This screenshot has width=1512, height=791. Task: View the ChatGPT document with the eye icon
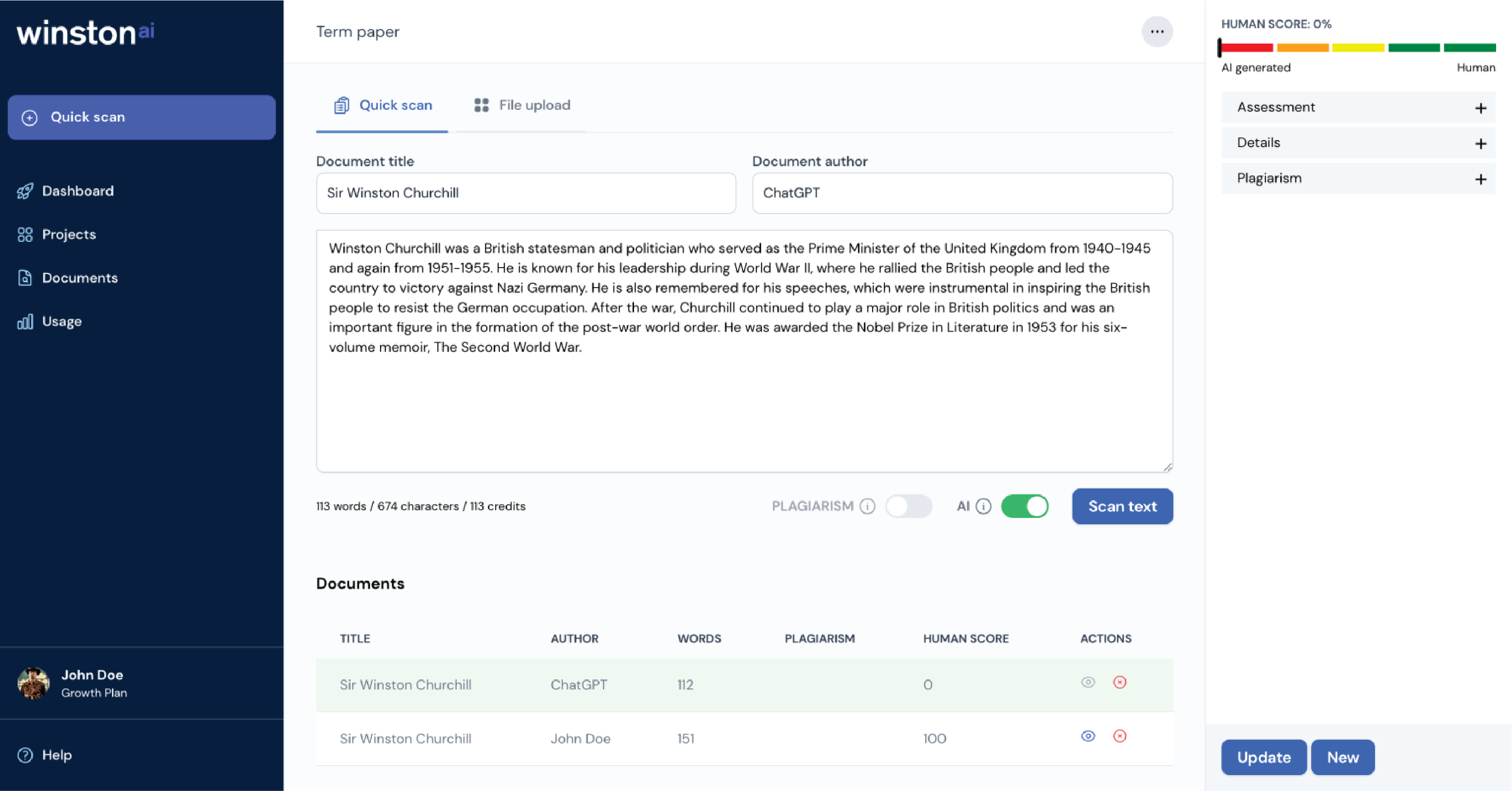[x=1088, y=683]
